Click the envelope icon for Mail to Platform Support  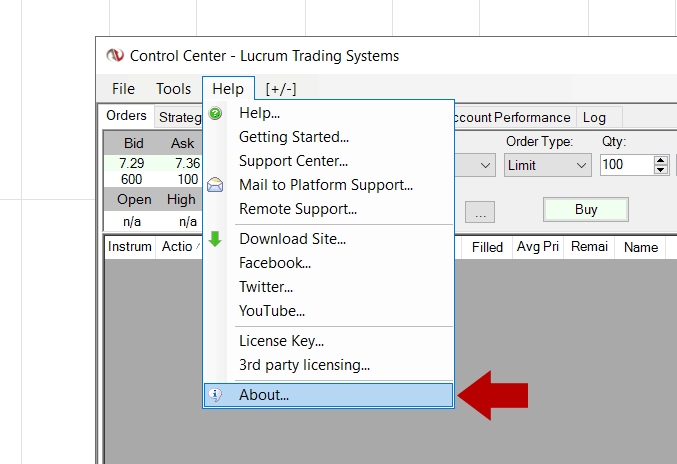(215, 185)
